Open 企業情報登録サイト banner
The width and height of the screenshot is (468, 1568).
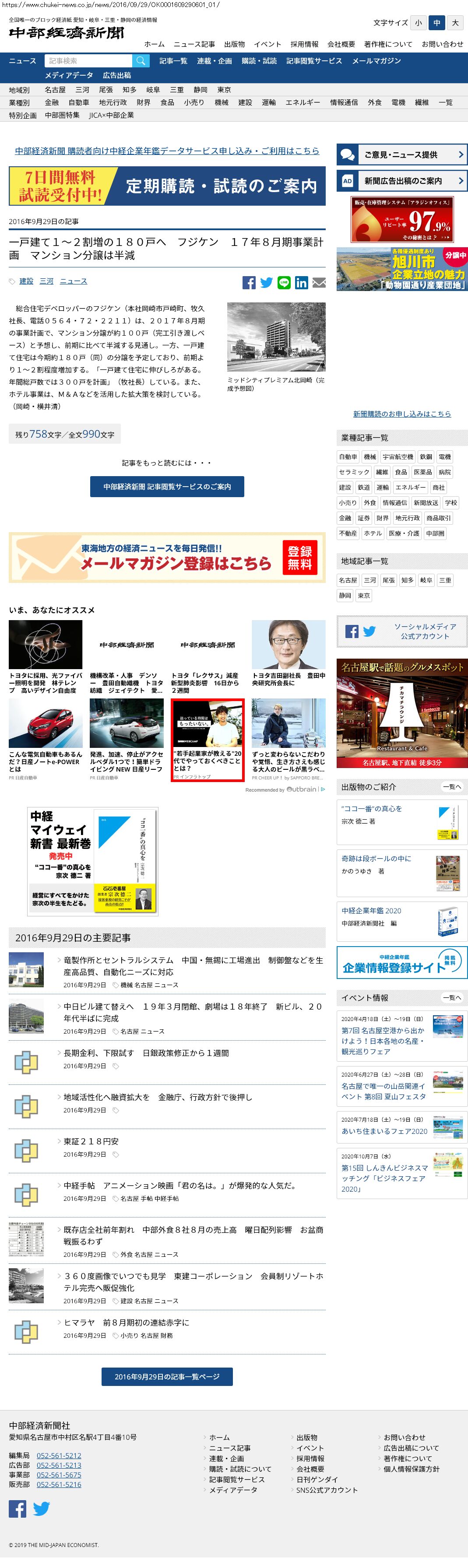point(401,962)
